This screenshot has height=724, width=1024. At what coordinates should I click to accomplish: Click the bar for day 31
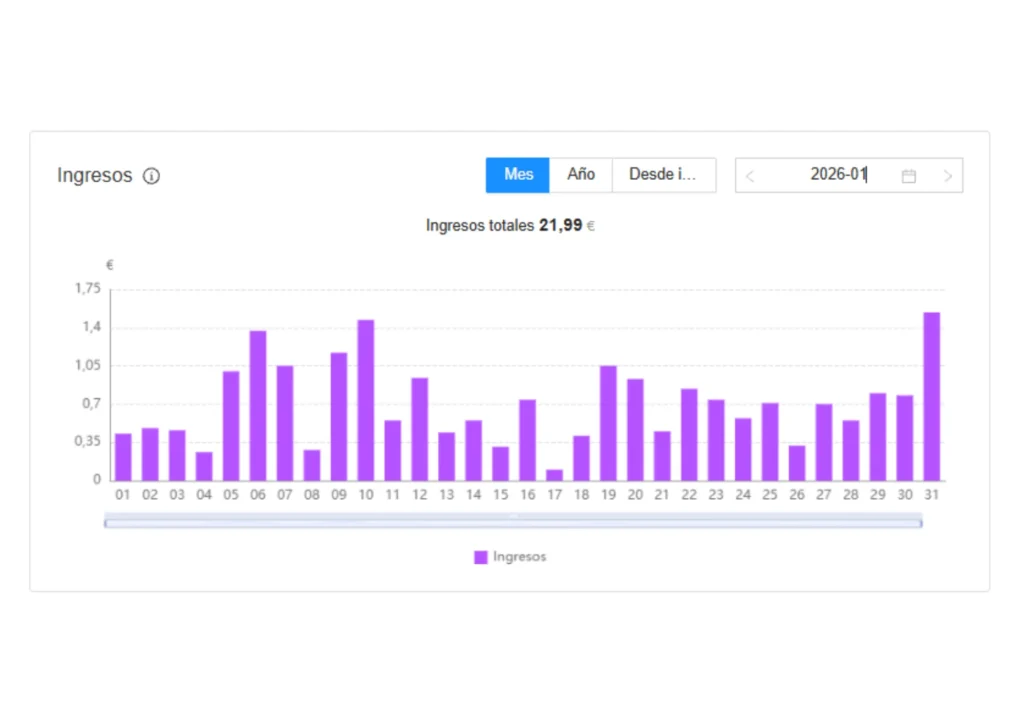pyautogui.click(x=931, y=397)
